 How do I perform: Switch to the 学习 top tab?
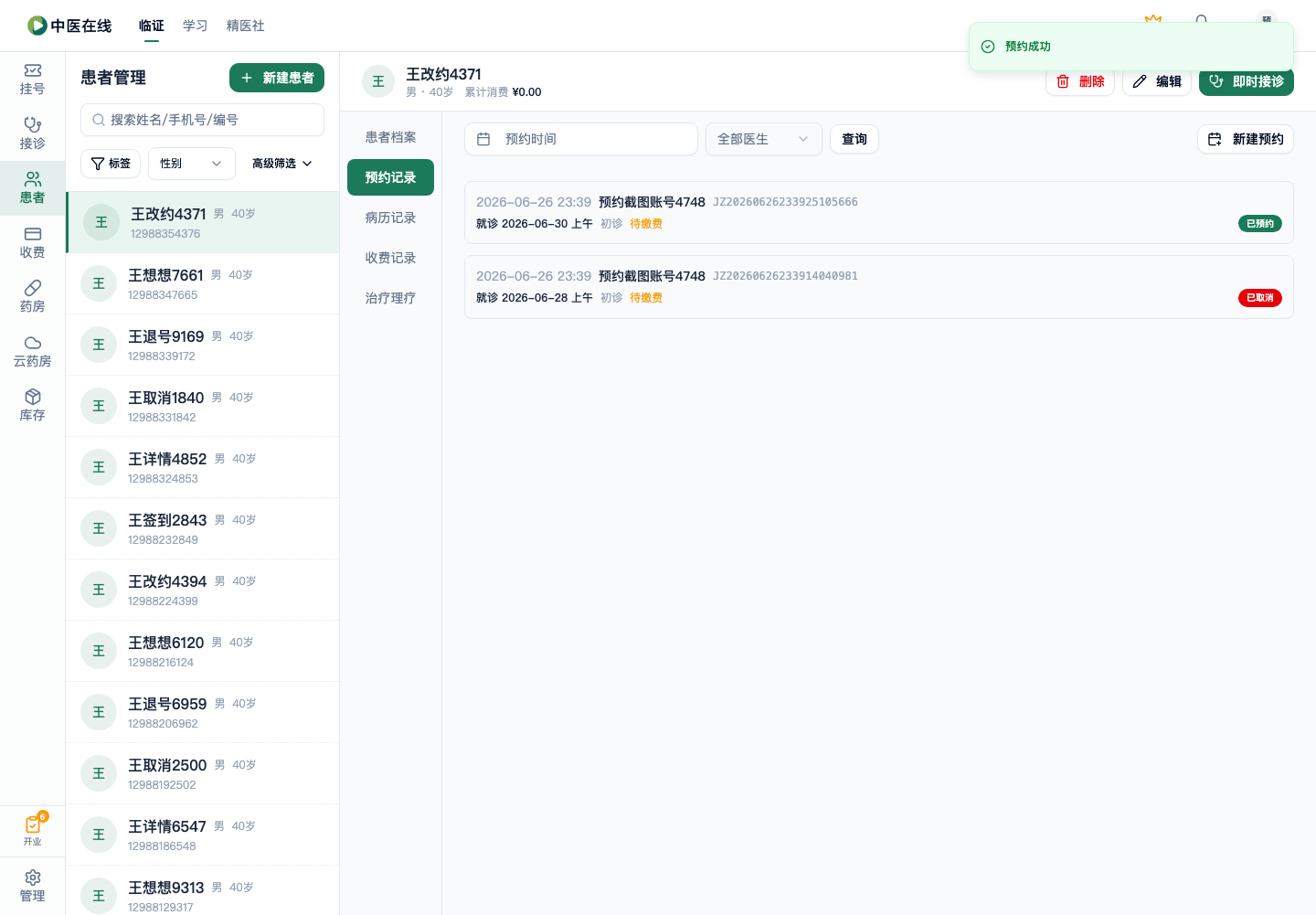(x=195, y=26)
